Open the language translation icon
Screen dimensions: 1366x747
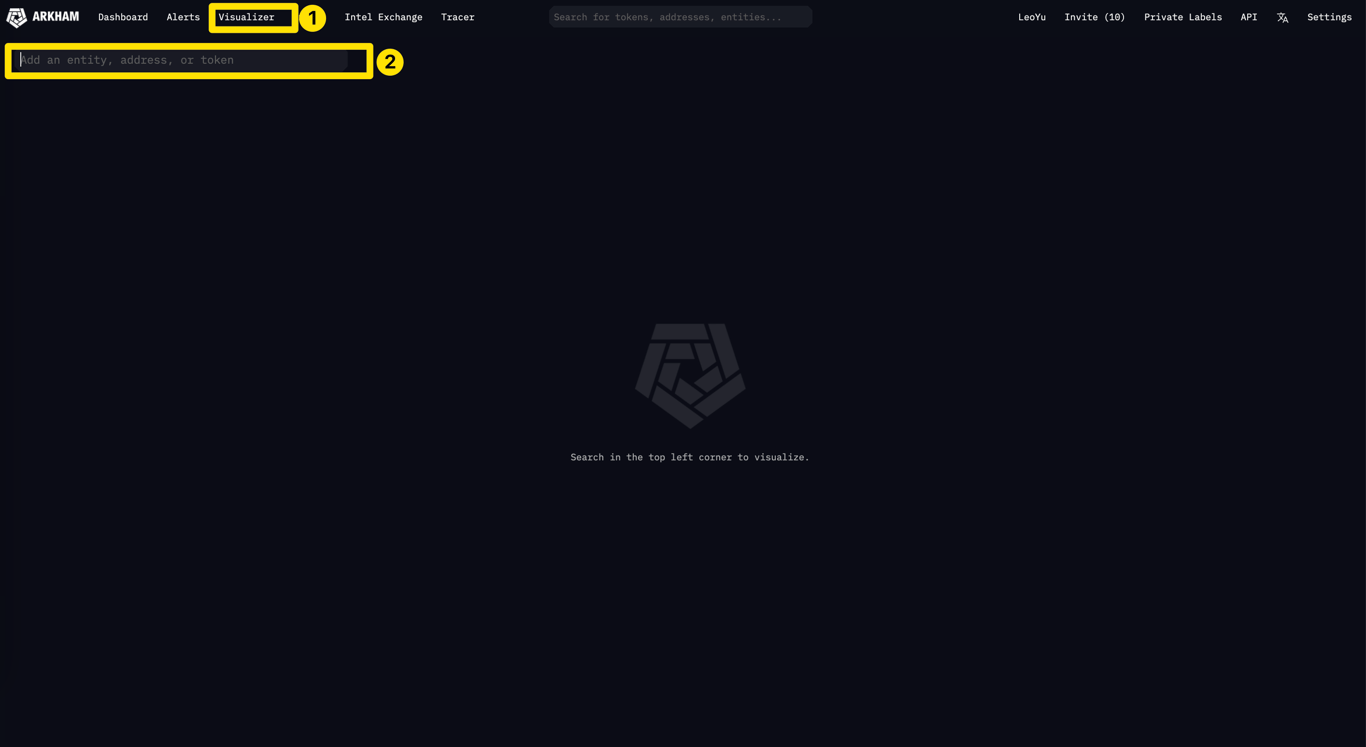pyautogui.click(x=1282, y=17)
